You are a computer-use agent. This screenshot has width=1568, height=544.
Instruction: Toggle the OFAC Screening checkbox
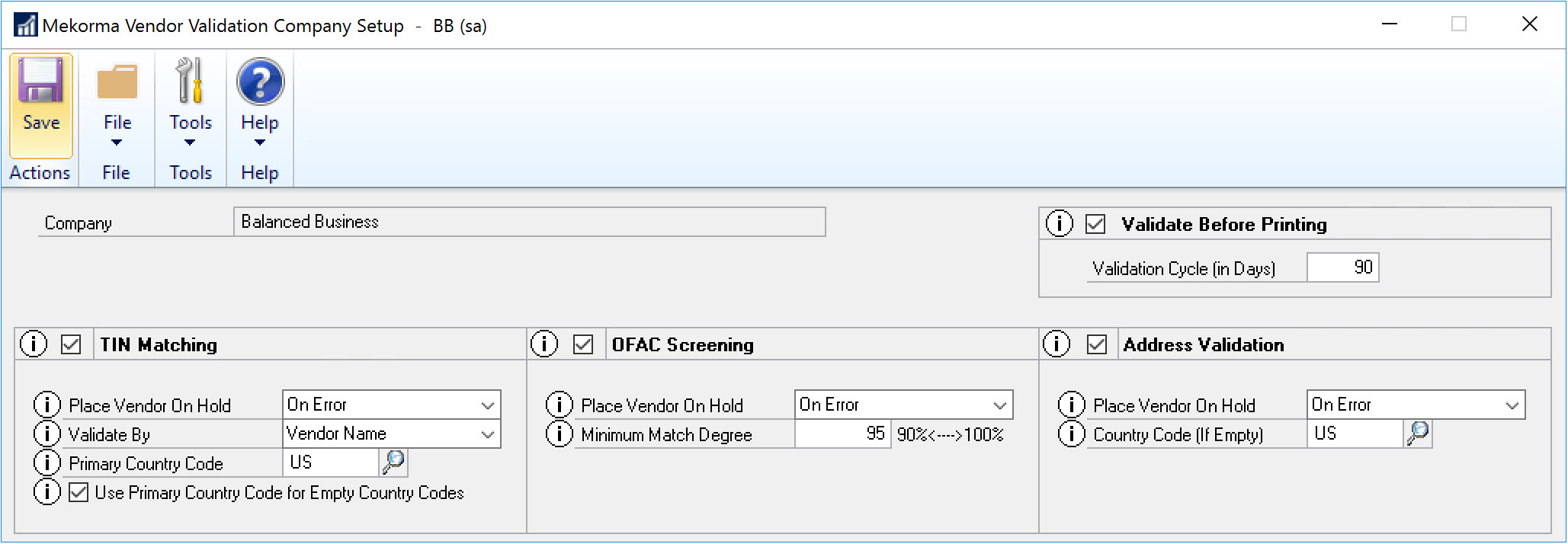[583, 344]
